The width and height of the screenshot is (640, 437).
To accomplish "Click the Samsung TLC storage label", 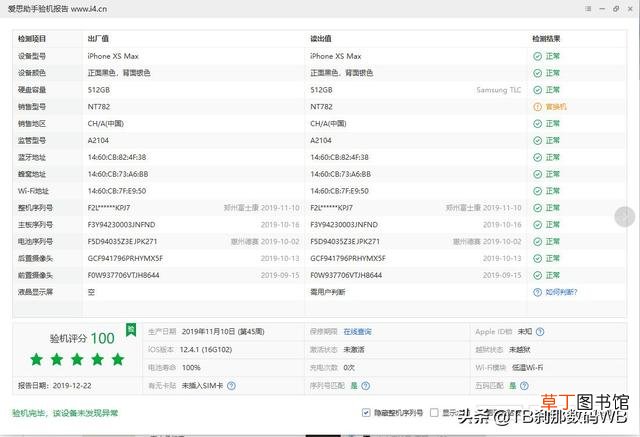I will pyautogui.click(x=499, y=90).
